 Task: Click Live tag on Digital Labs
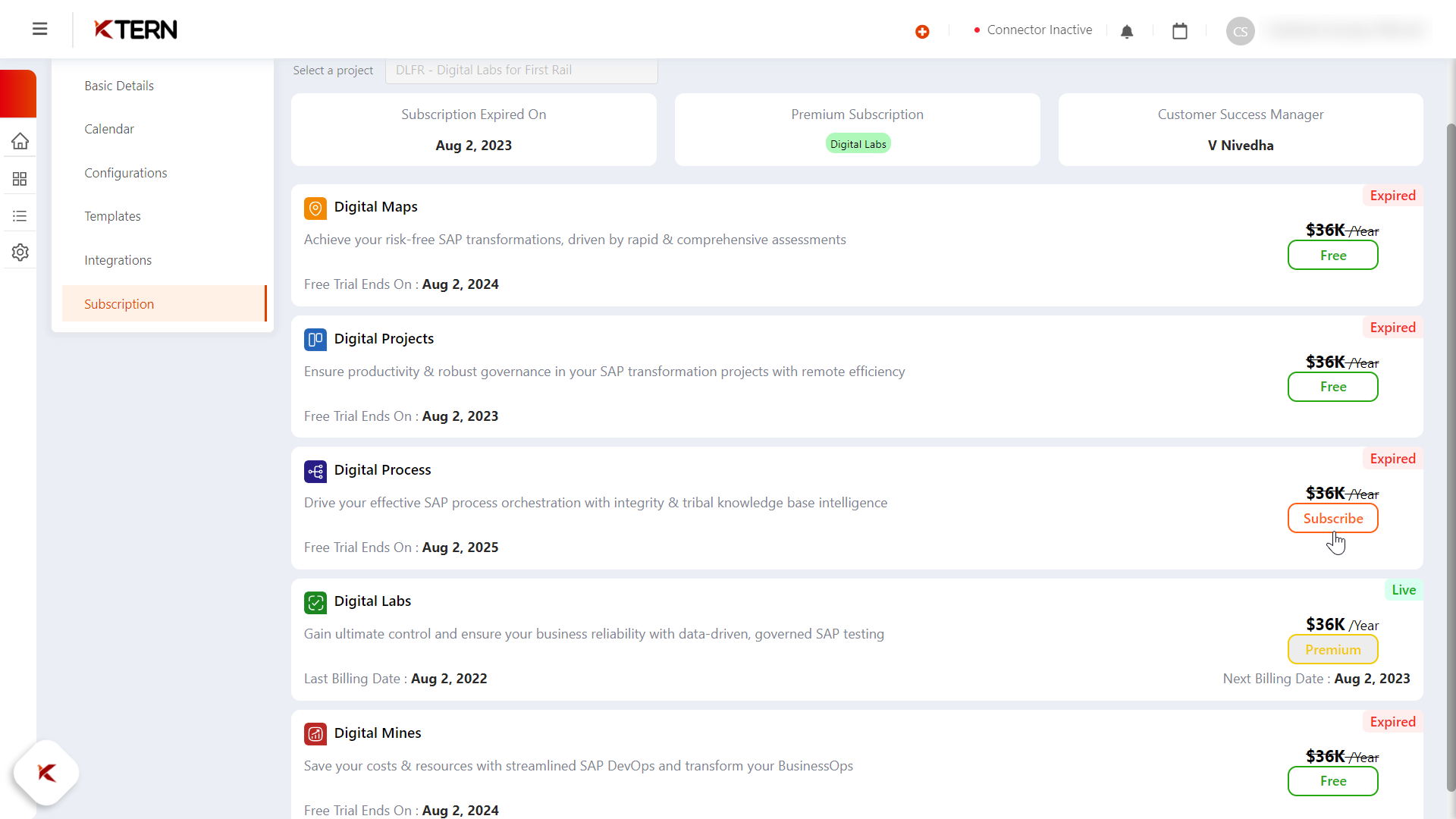point(1404,590)
